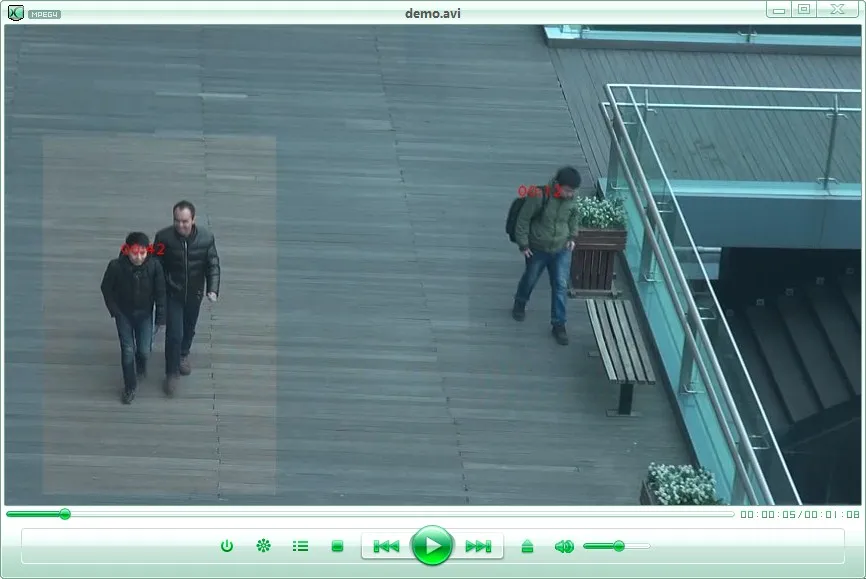The height and width of the screenshot is (579, 866).
Task: Click the red tracking label on the left pedestrian
Action: point(142,250)
